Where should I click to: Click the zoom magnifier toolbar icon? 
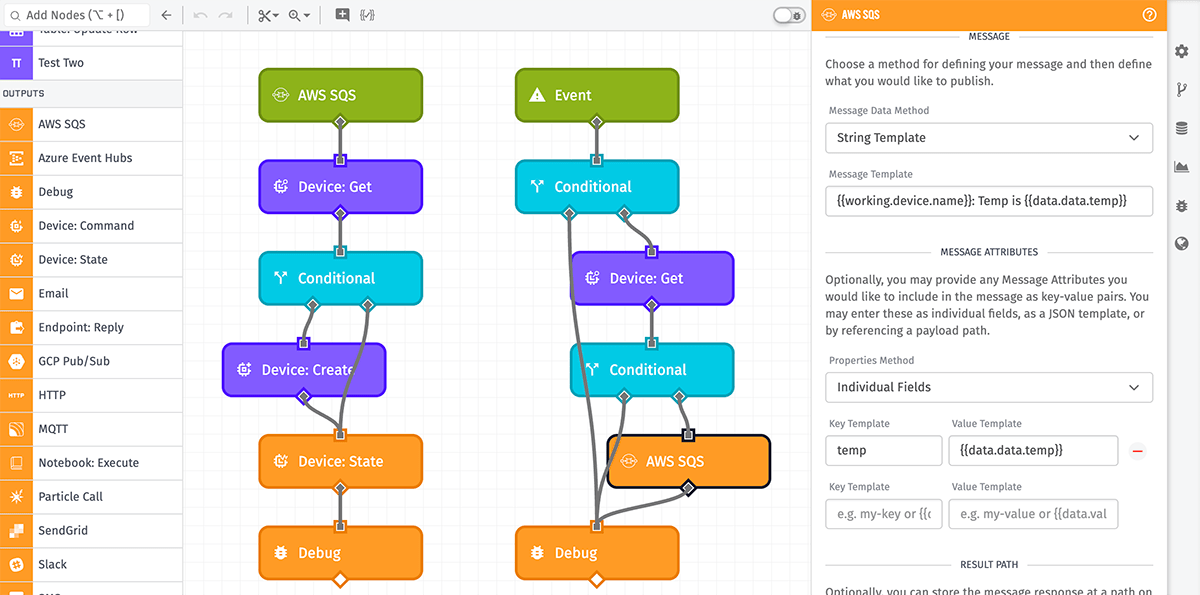[x=295, y=15]
